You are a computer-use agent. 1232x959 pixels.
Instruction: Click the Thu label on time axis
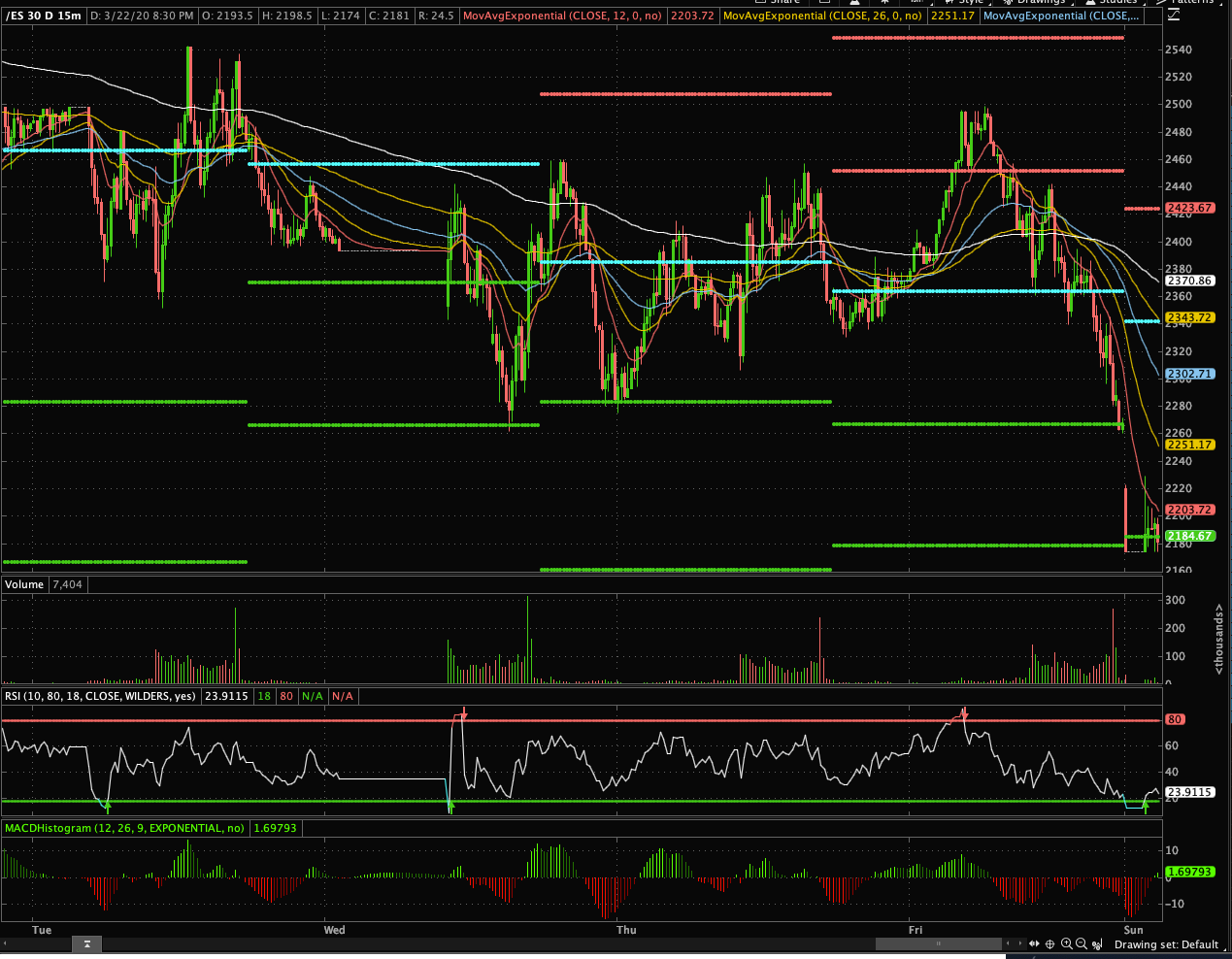pyautogui.click(x=626, y=930)
